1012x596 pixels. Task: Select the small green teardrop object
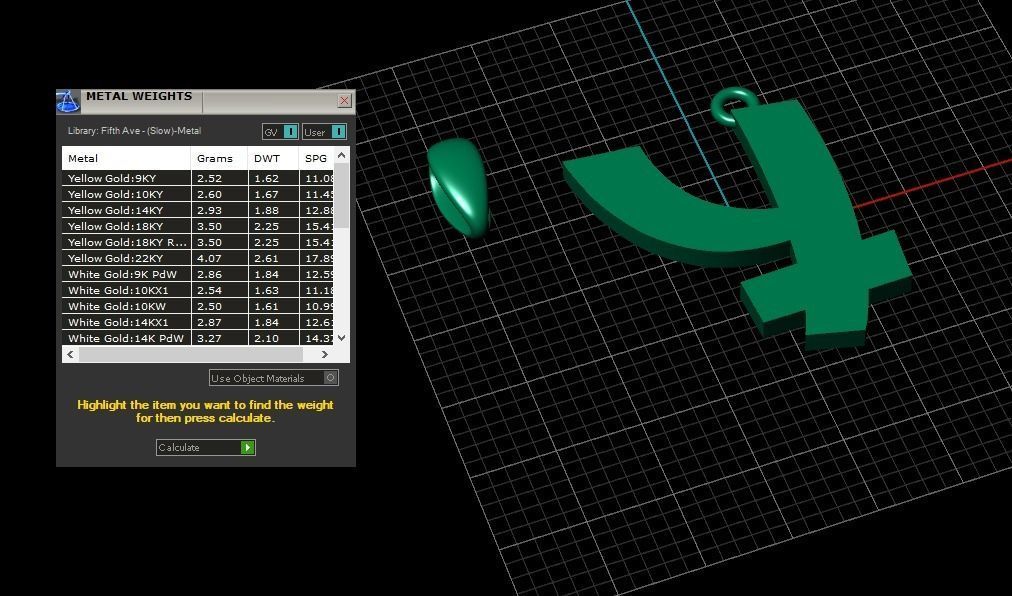[458, 187]
